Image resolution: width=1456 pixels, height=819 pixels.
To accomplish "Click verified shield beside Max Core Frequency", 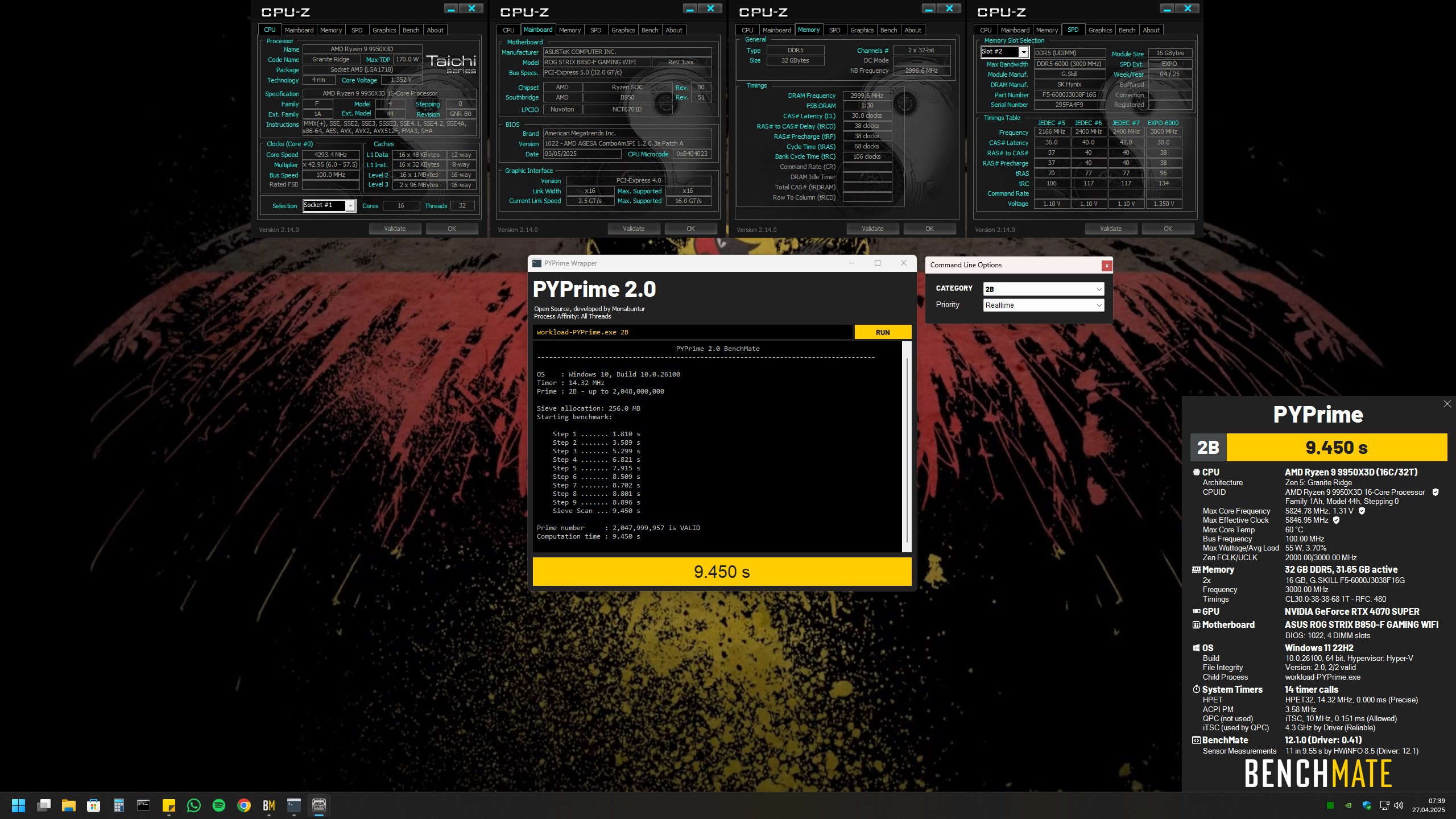I will (x=1362, y=511).
